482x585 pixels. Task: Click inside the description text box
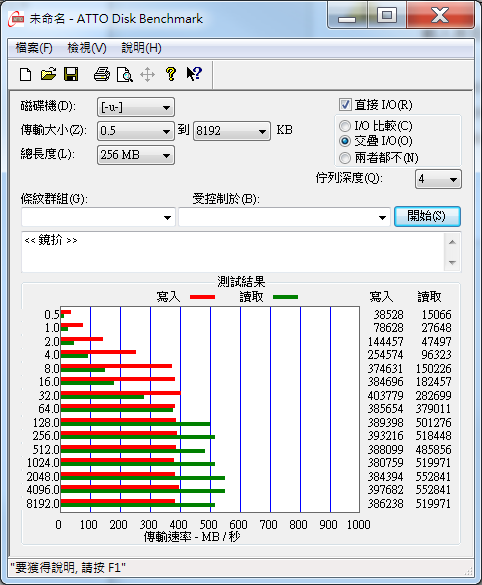pyautogui.click(x=234, y=252)
